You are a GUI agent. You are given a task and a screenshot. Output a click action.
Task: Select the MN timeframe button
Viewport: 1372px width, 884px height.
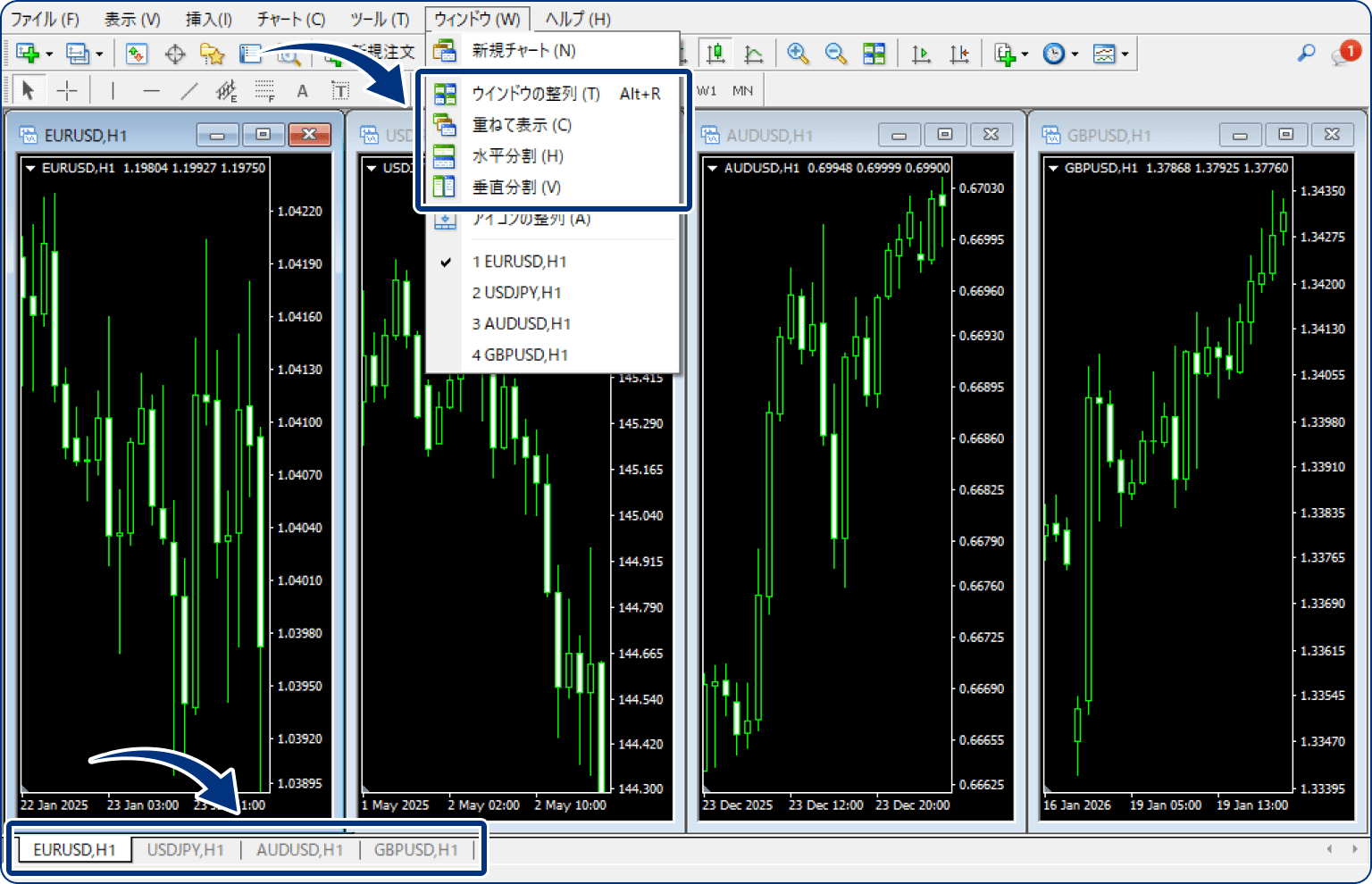click(742, 90)
